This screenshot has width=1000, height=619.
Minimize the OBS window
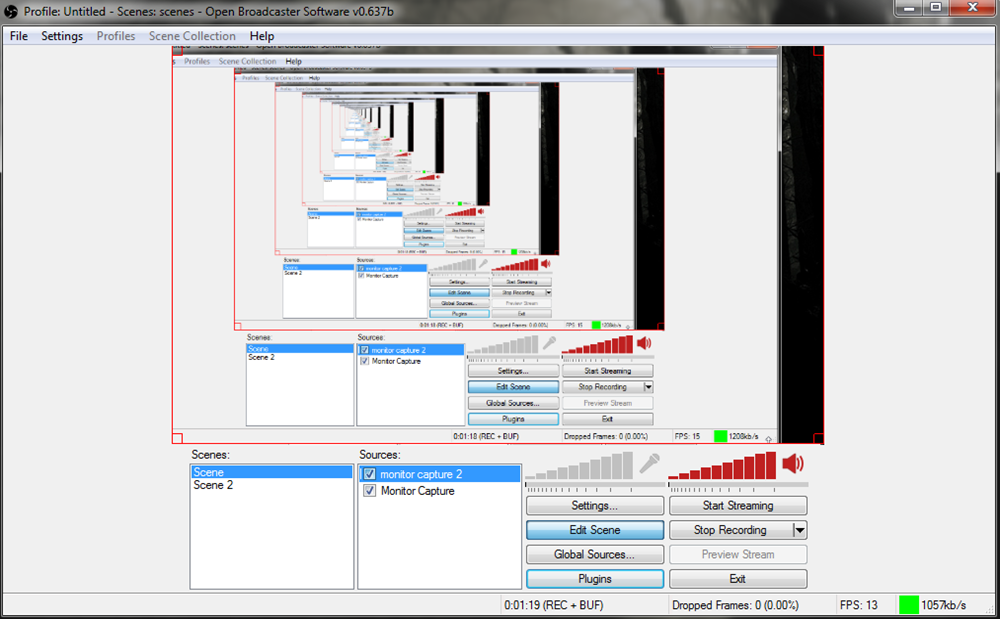(909, 8)
